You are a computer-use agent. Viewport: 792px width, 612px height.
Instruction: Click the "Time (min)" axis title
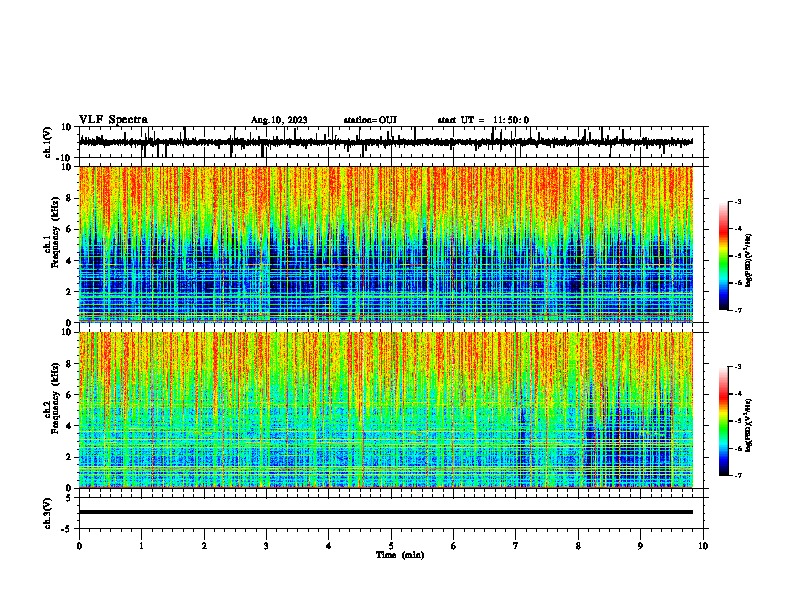pos(400,555)
